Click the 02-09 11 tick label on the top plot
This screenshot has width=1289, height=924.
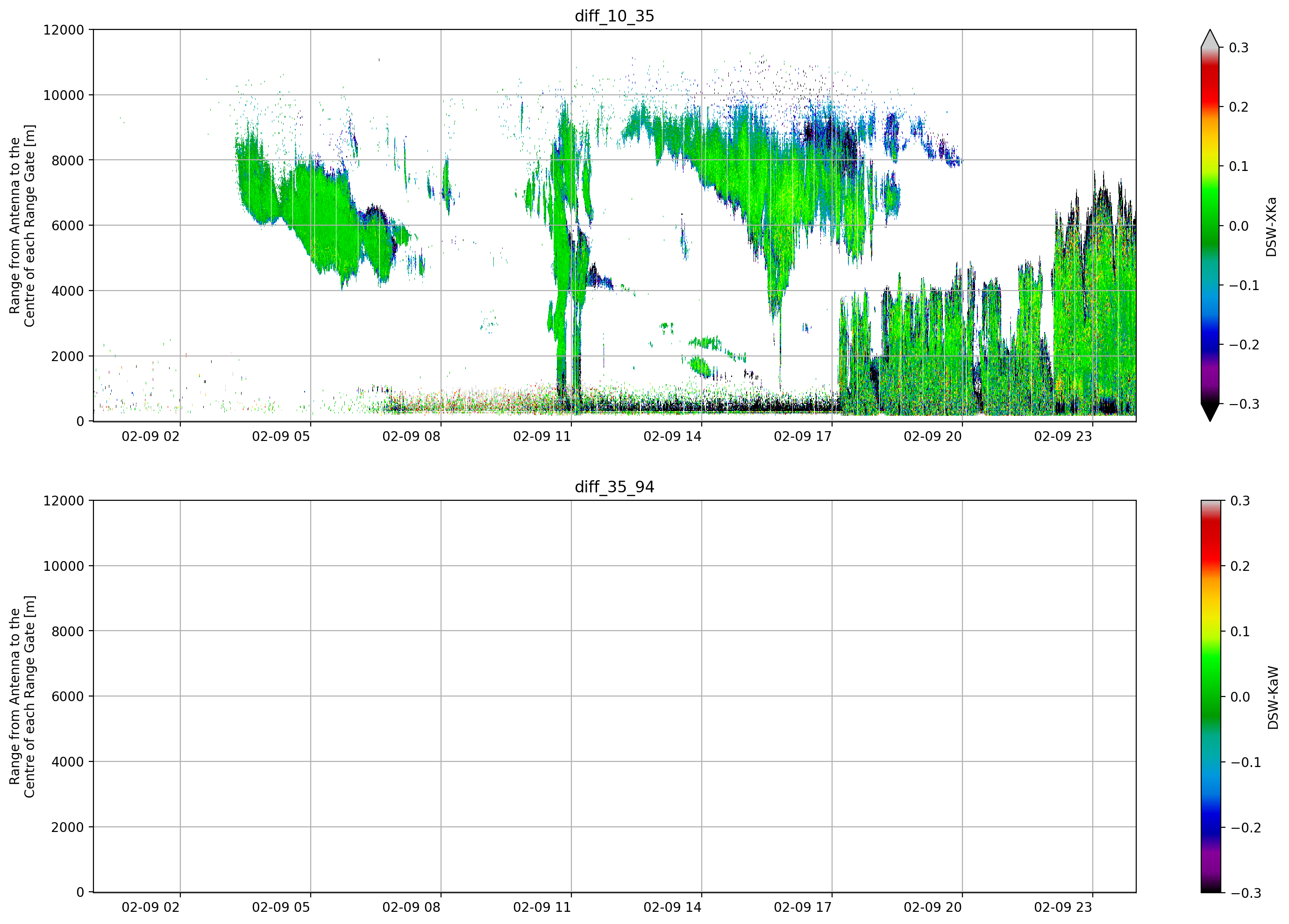541,436
